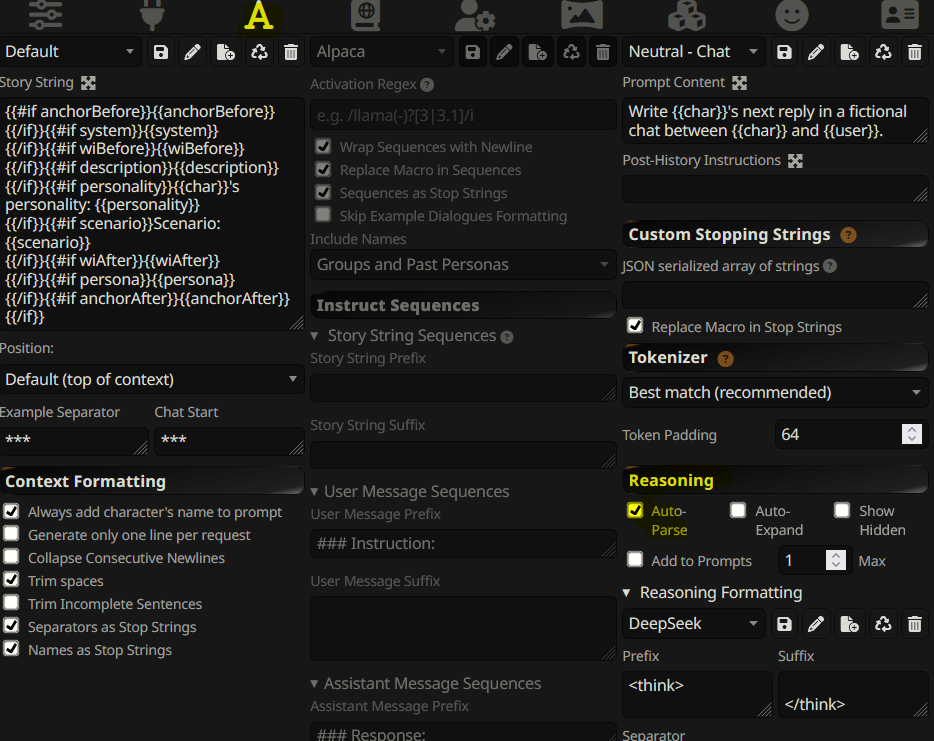Viewport: 934px width, 741px height.
Task: Expand the Story String editor
Action: coord(88,83)
